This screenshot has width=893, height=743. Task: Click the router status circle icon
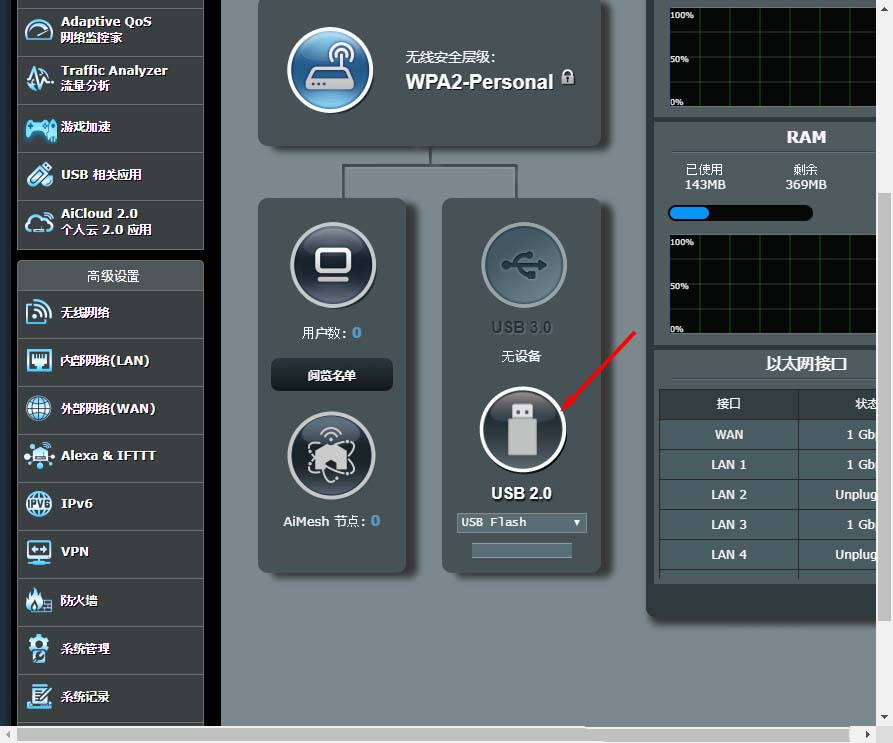[330, 70]
